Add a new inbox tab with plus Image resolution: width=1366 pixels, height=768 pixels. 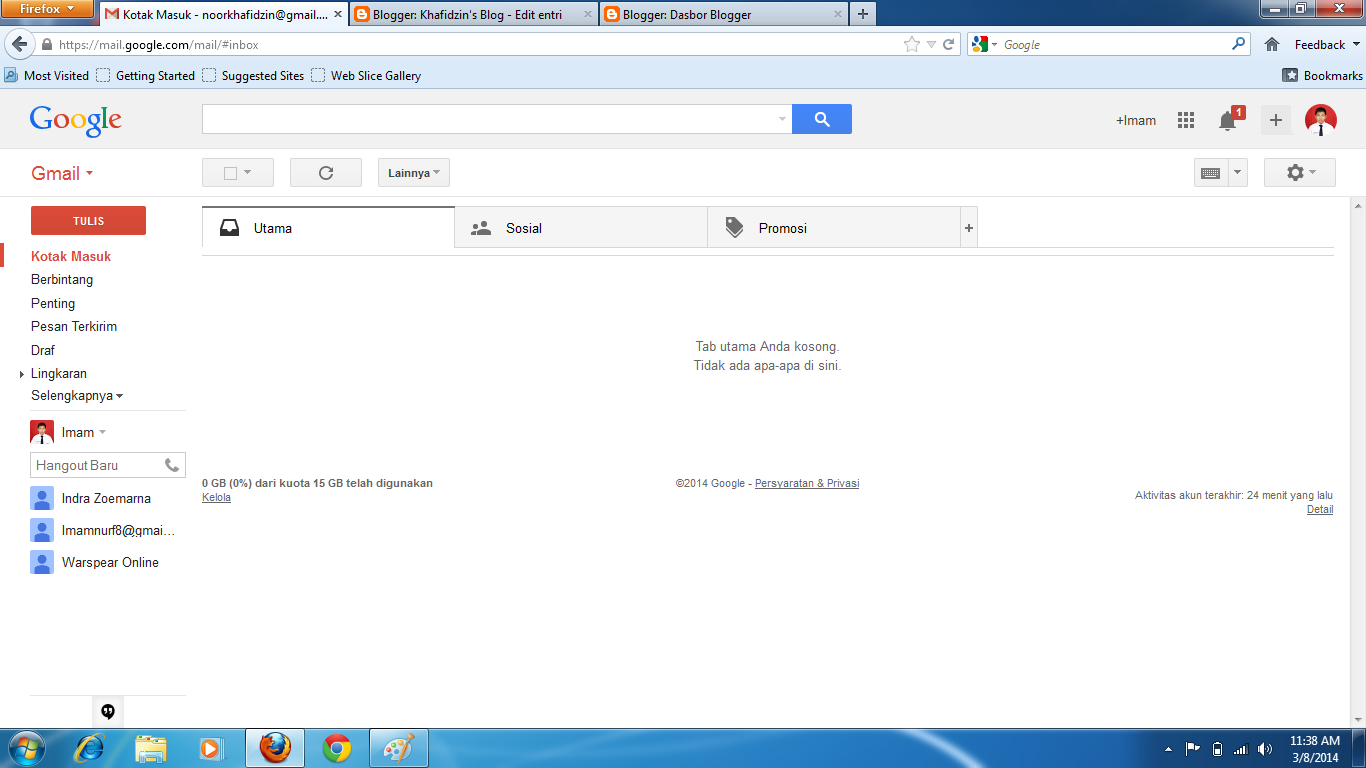(x=968, y=228)
